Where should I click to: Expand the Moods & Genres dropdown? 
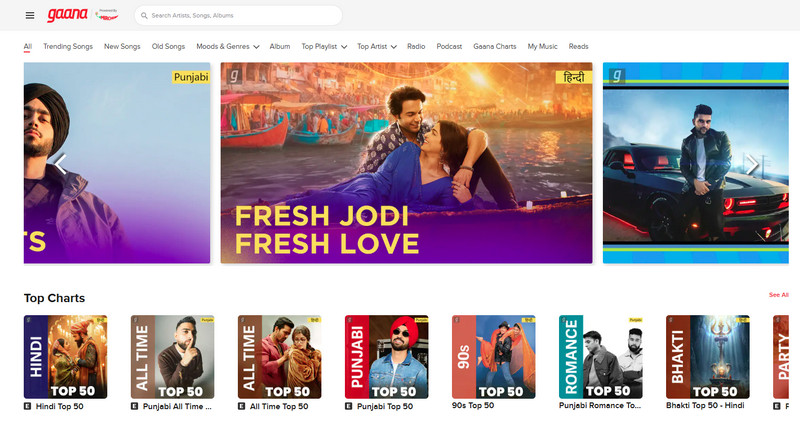227,46
